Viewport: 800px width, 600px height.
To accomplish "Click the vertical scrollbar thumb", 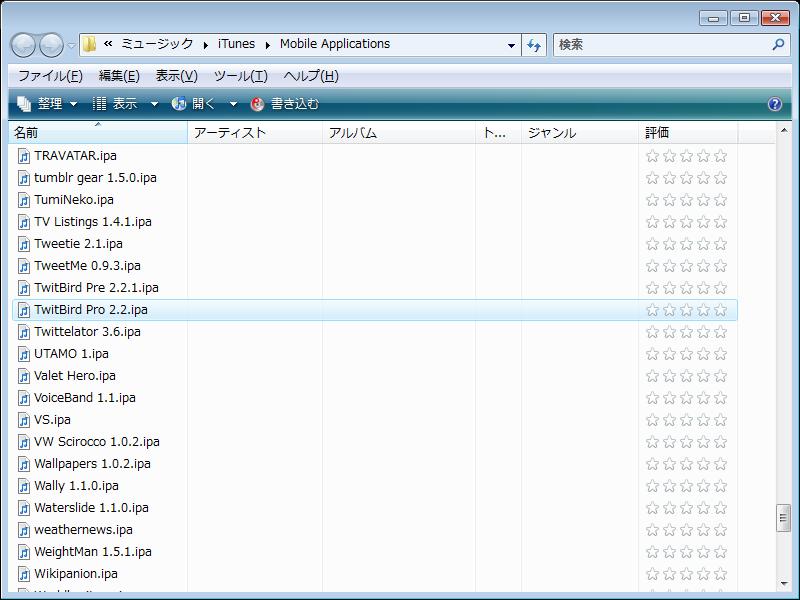I will click(783, 518).
